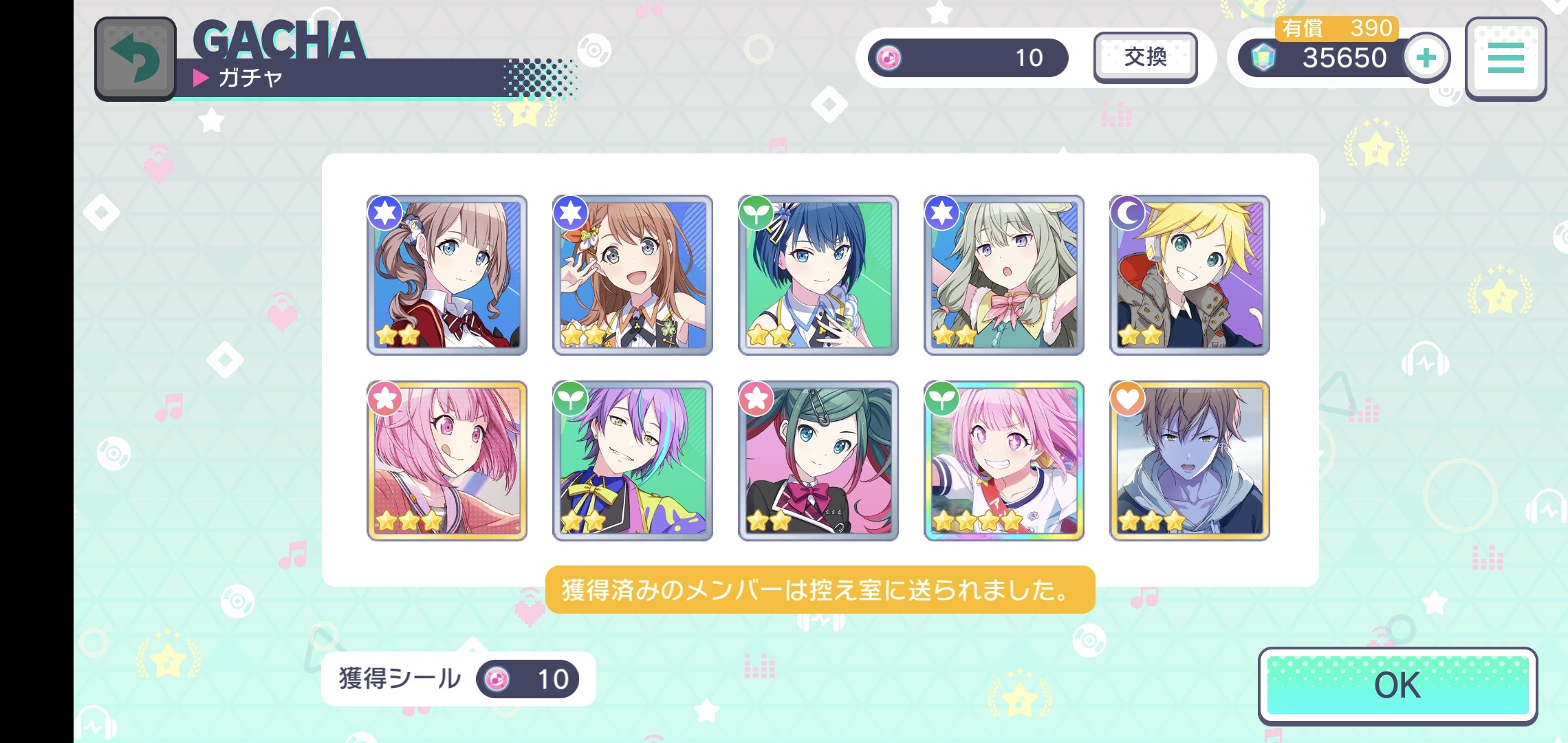Confirm results with the OK button
The height and width of the screenshot is (743, 1568).
tap(1397, 685)
